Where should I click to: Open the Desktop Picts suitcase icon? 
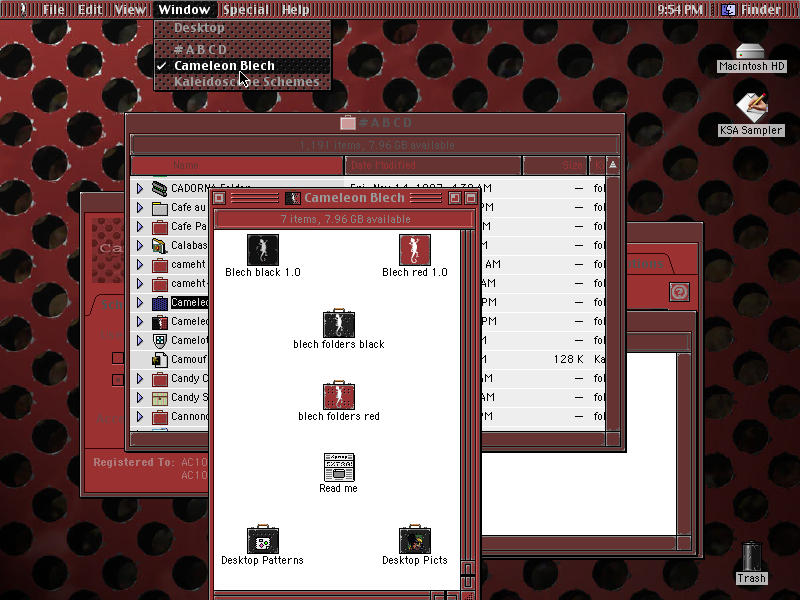(414, 539)
